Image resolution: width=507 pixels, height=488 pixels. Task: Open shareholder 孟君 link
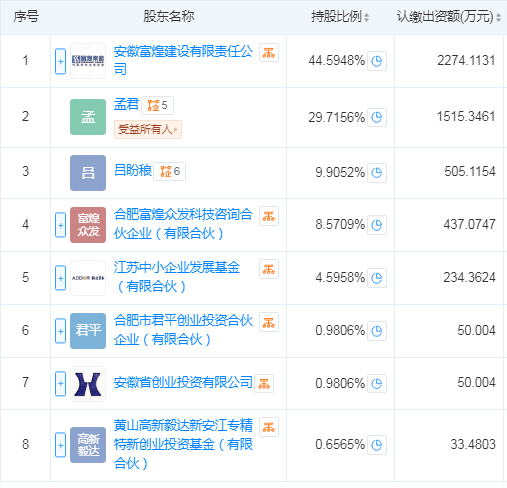point(126,104)
